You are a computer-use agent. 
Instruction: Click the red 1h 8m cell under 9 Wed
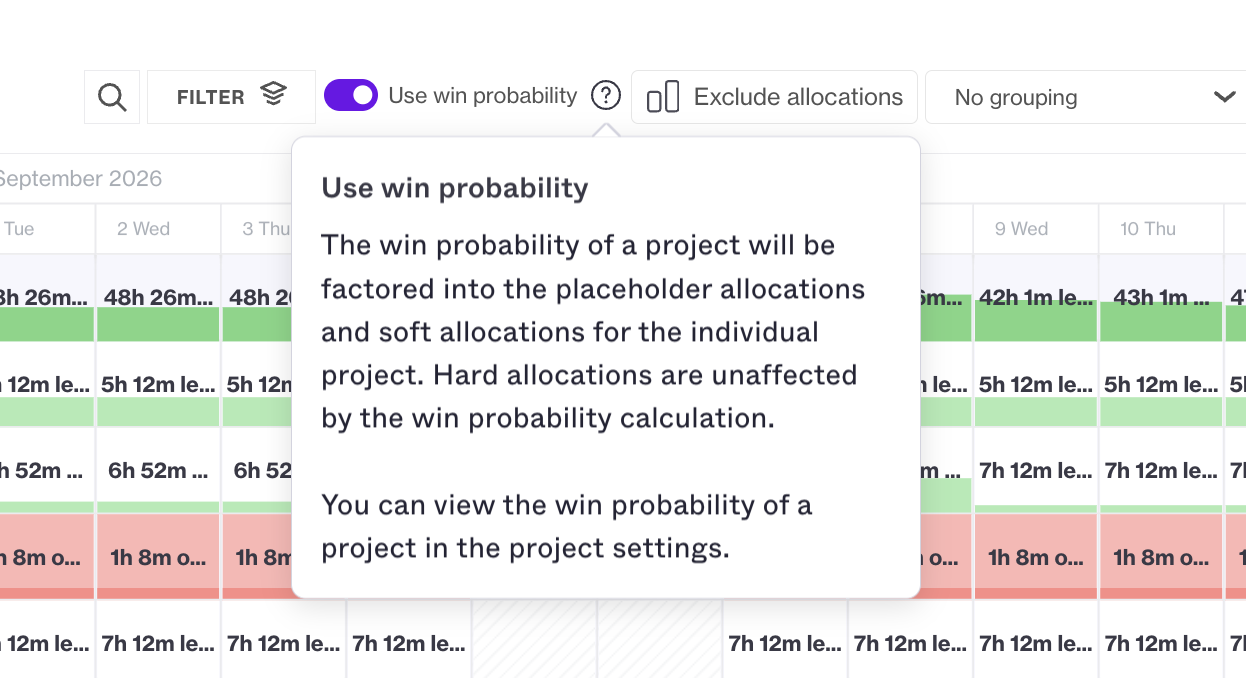point(1035,557)
